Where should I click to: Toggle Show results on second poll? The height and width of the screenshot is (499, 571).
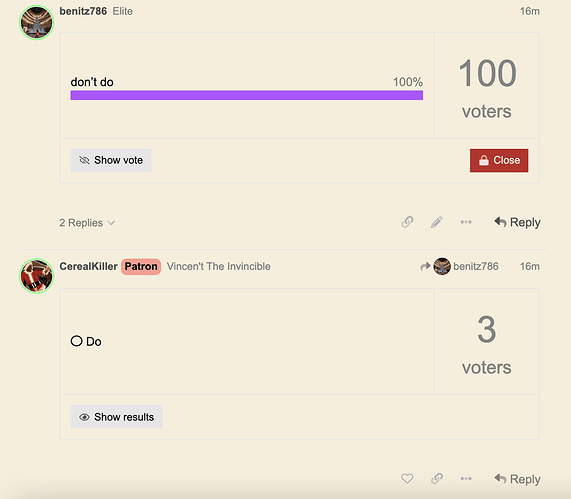117,417
